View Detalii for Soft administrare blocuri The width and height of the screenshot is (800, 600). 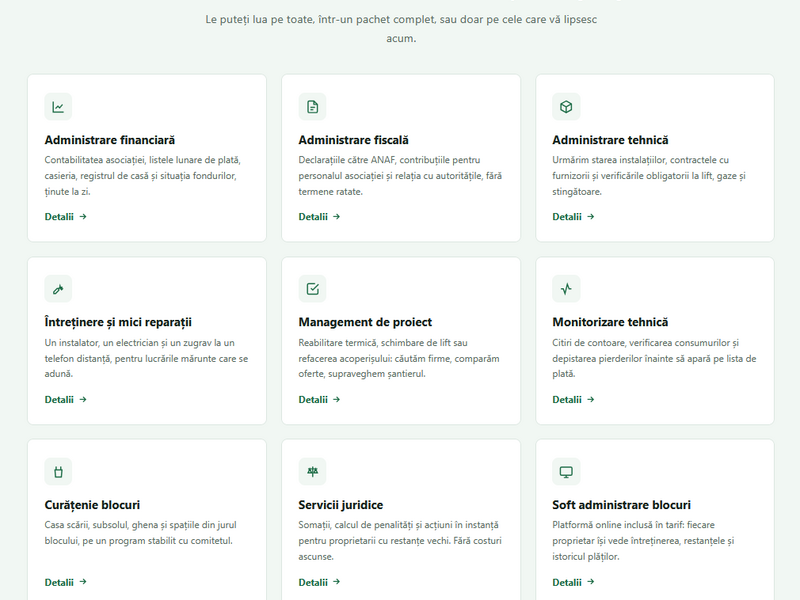click(573, 582)
